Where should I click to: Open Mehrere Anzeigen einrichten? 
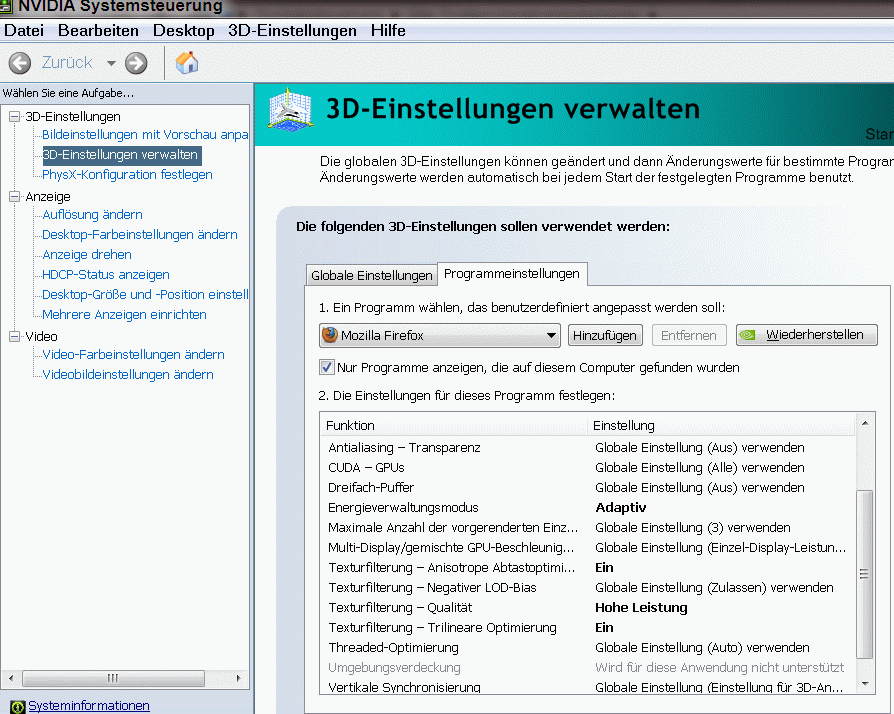click(x=124, y=314)
